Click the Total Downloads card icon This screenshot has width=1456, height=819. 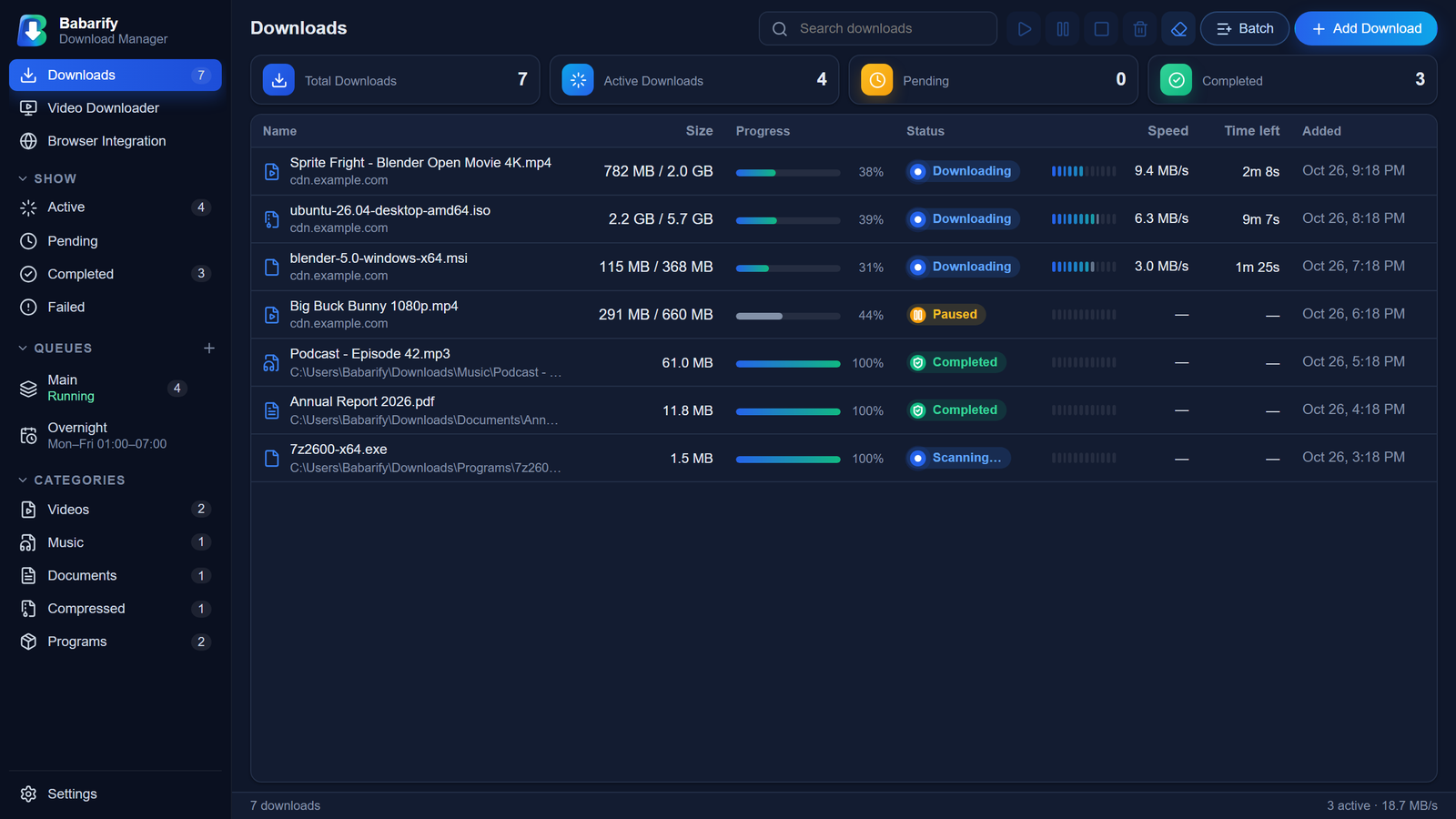278,80
